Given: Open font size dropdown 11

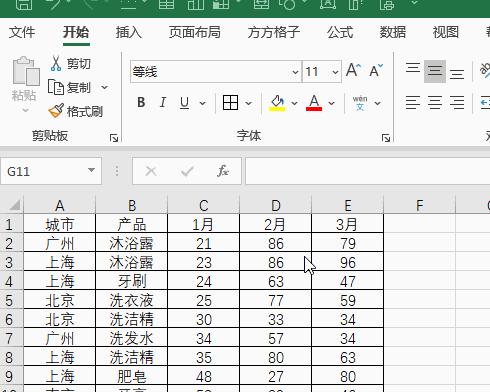Looking at the screenshot, I should (x=335, y=72).
